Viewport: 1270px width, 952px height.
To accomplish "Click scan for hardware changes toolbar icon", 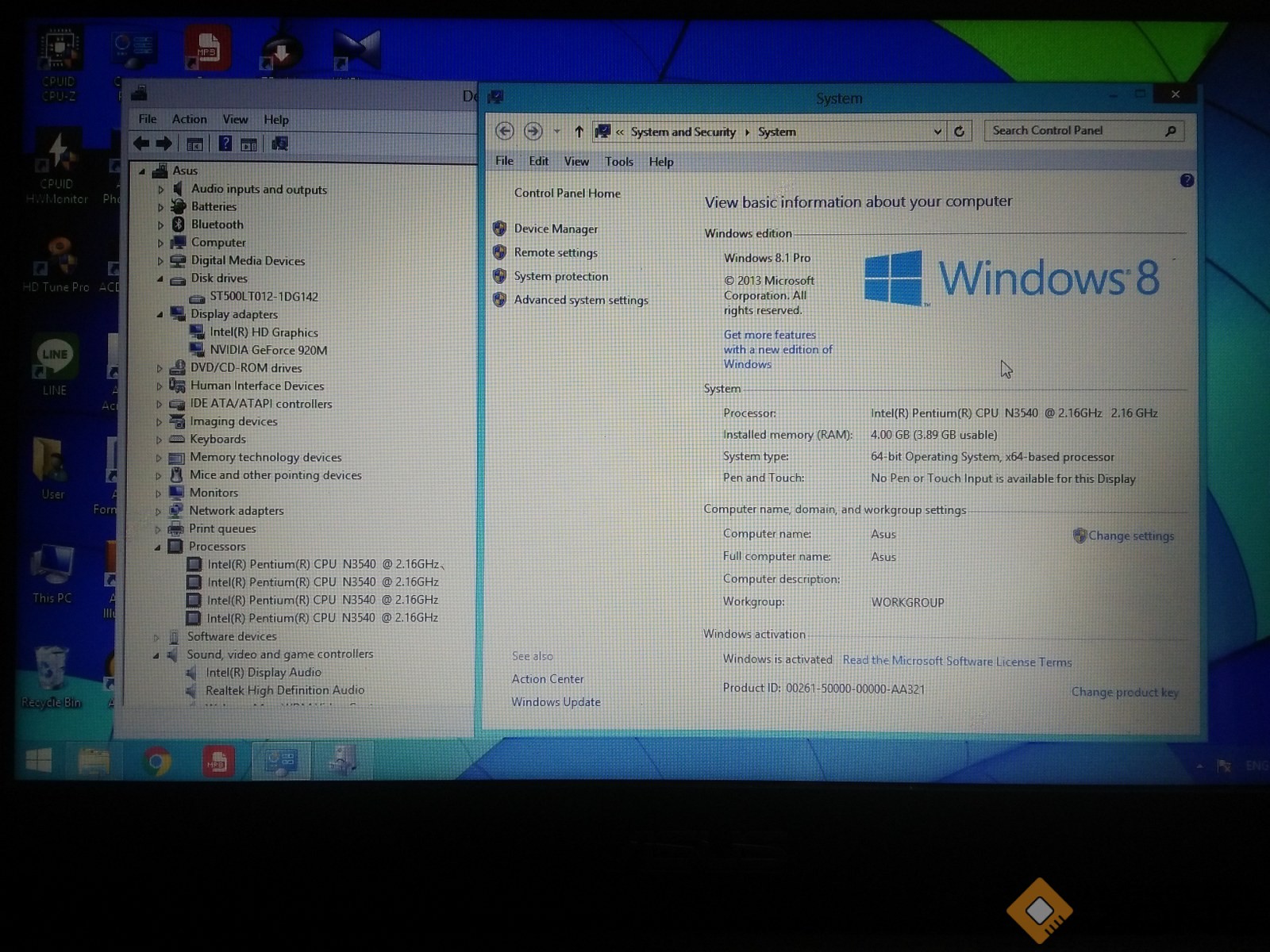I will pos(279,144).
